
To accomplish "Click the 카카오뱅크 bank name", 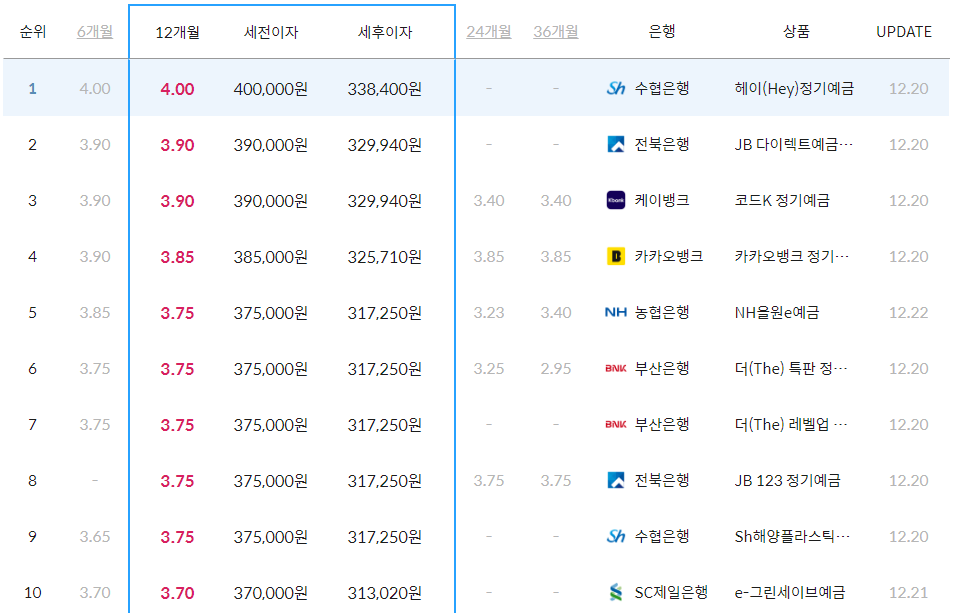I will (669, 257).
